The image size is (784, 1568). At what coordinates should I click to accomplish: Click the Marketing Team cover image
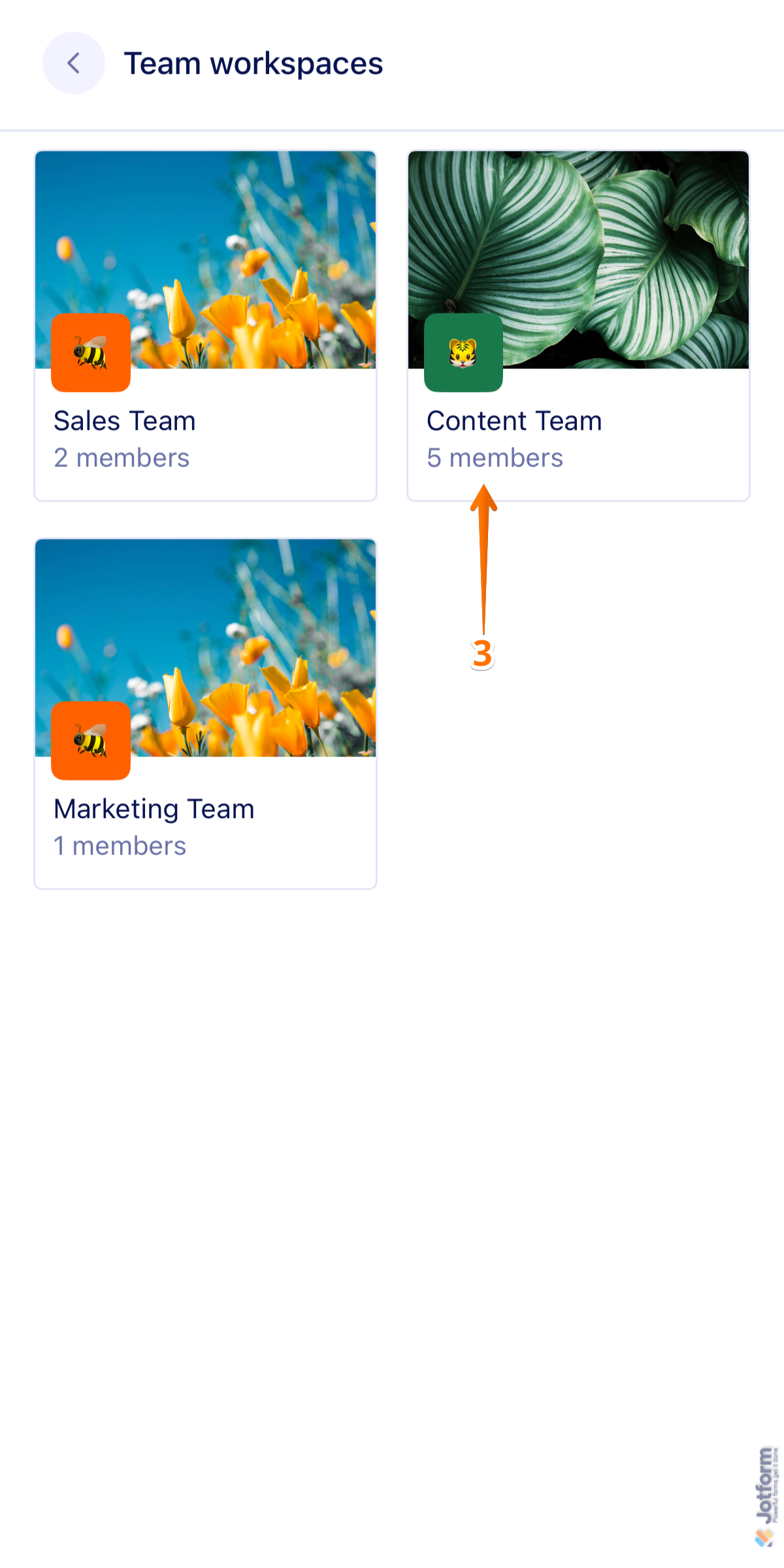(248, 627)
